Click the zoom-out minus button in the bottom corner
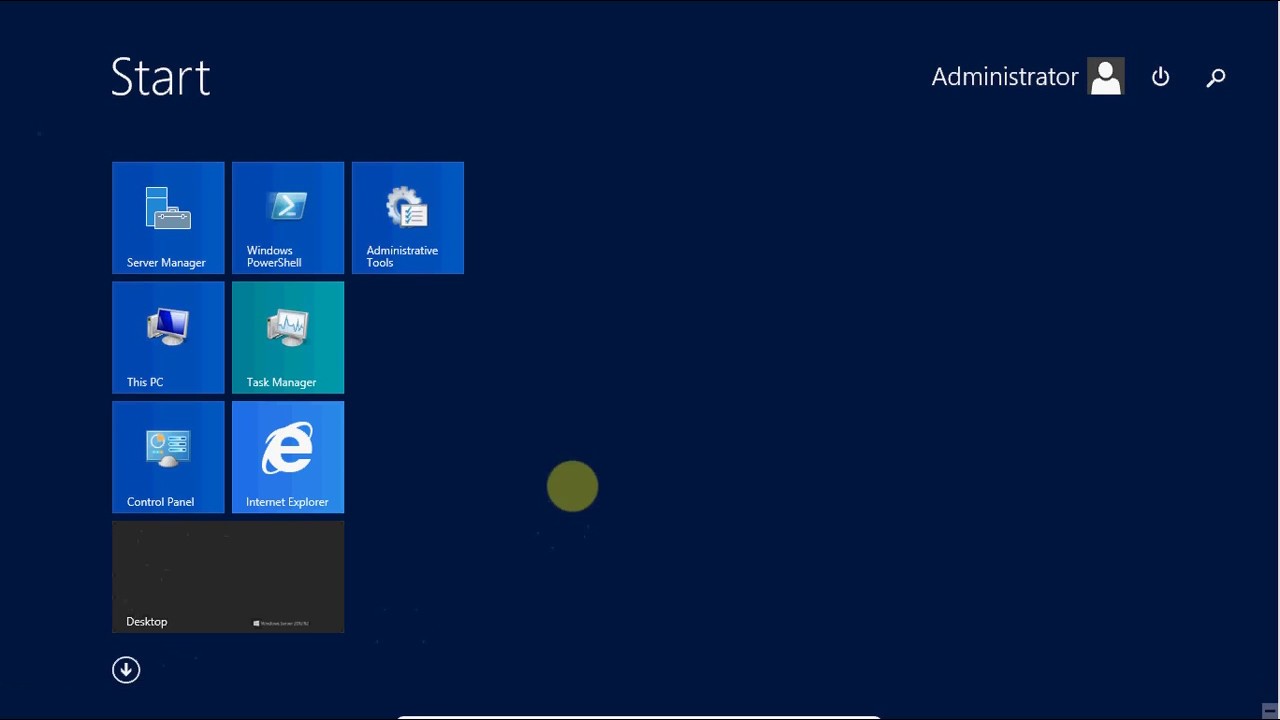1280x720 pixels. [1269, 710]
